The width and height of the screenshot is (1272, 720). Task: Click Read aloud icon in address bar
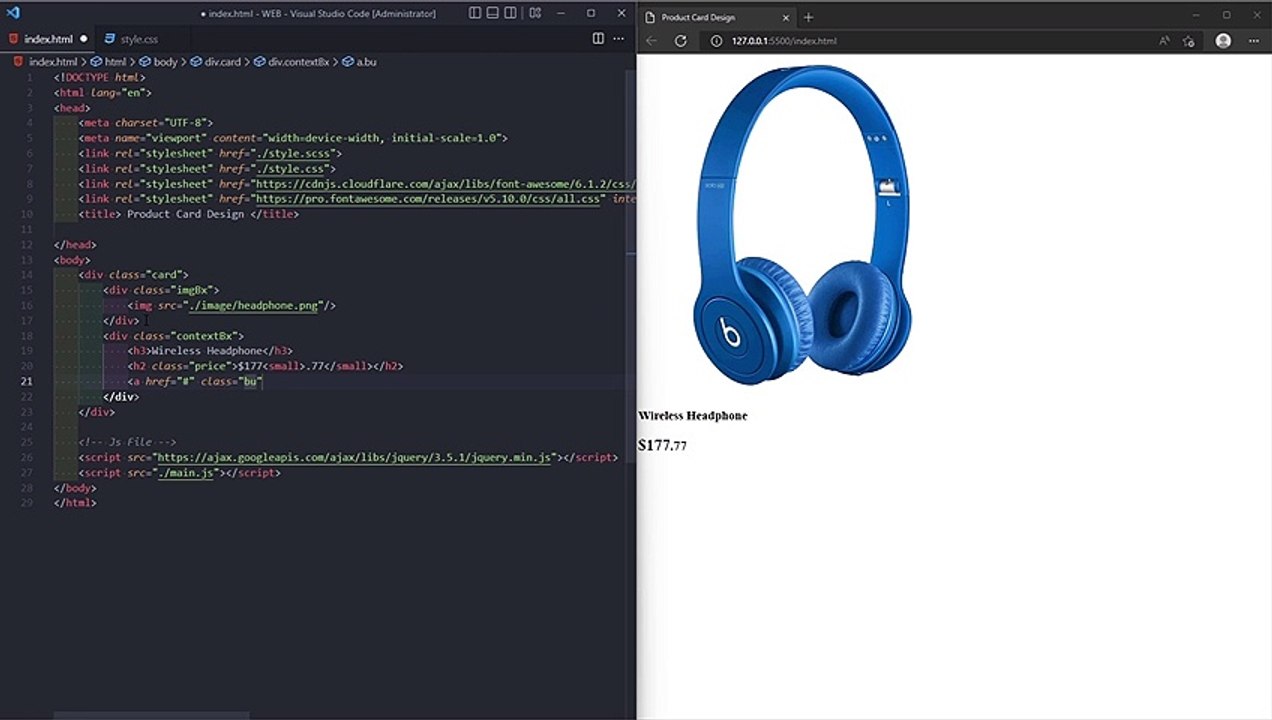(x=1164, y=41)
